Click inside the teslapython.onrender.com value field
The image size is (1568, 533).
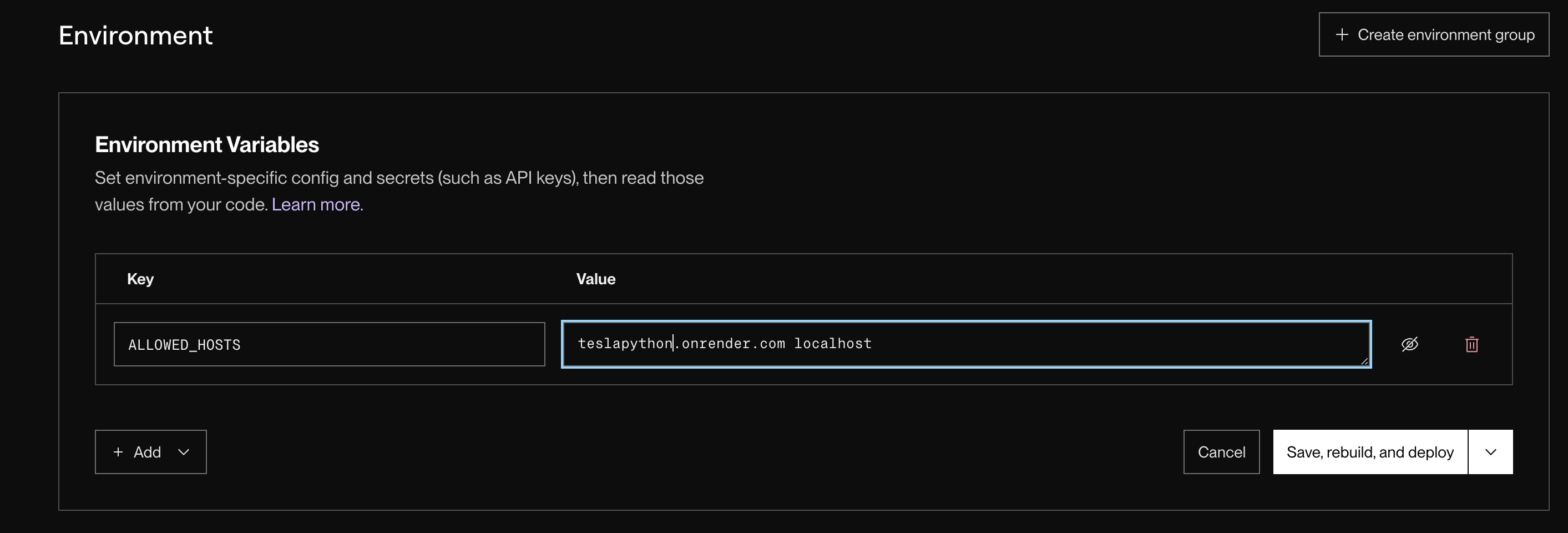click(966, 344)
